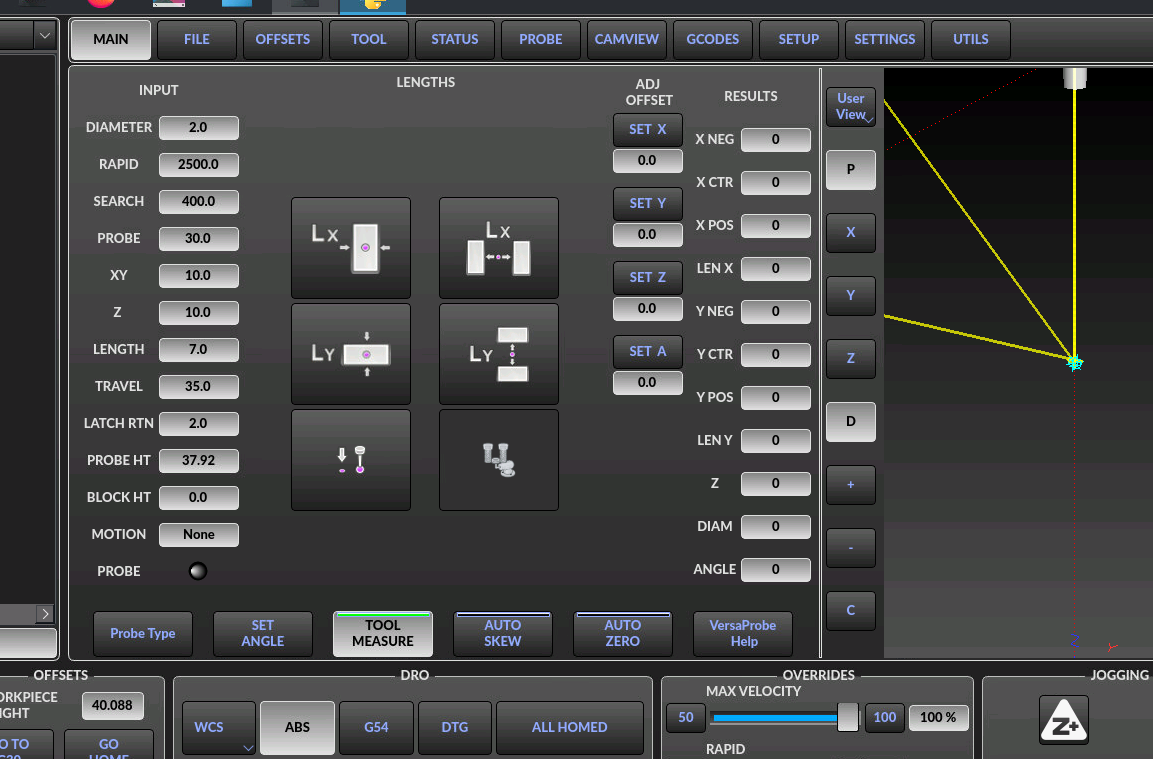Screen dimensions: 1153x759
Task: Click the RAPID input field showing 2500.0
Action: [x=199, y=165]
